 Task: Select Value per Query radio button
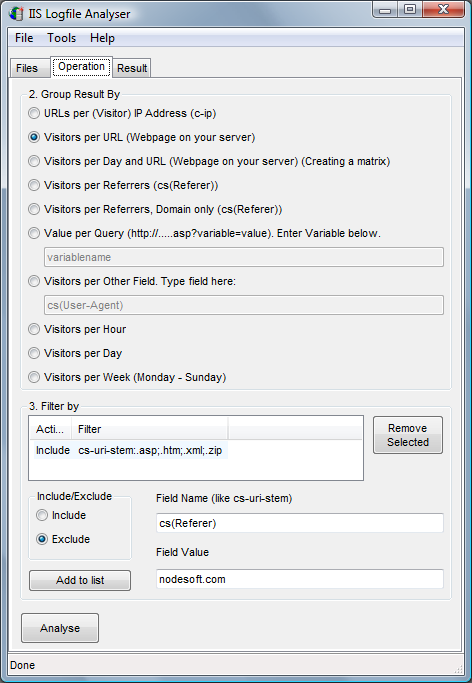34,233
